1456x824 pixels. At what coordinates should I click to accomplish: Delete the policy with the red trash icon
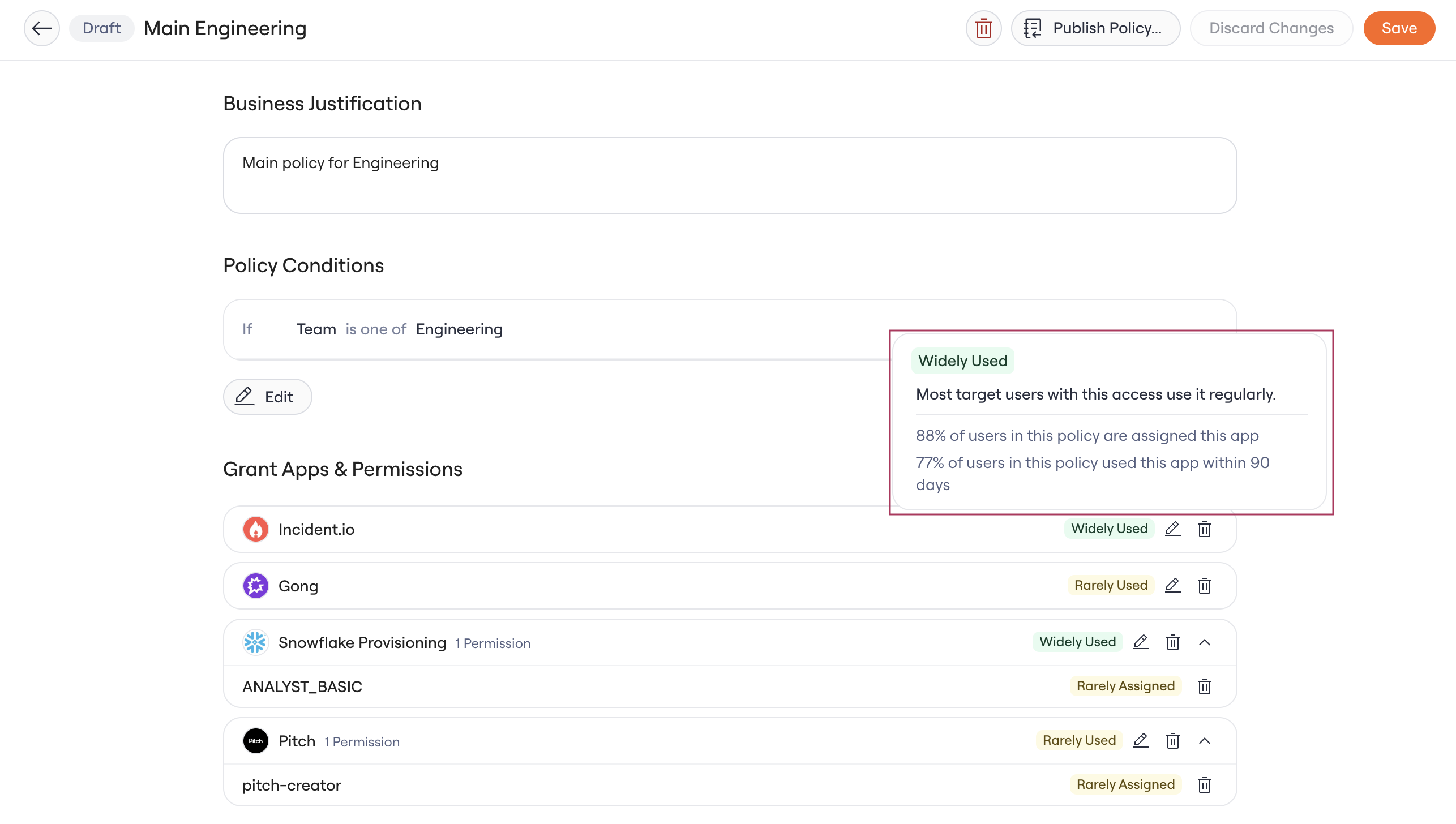[984, 28]
